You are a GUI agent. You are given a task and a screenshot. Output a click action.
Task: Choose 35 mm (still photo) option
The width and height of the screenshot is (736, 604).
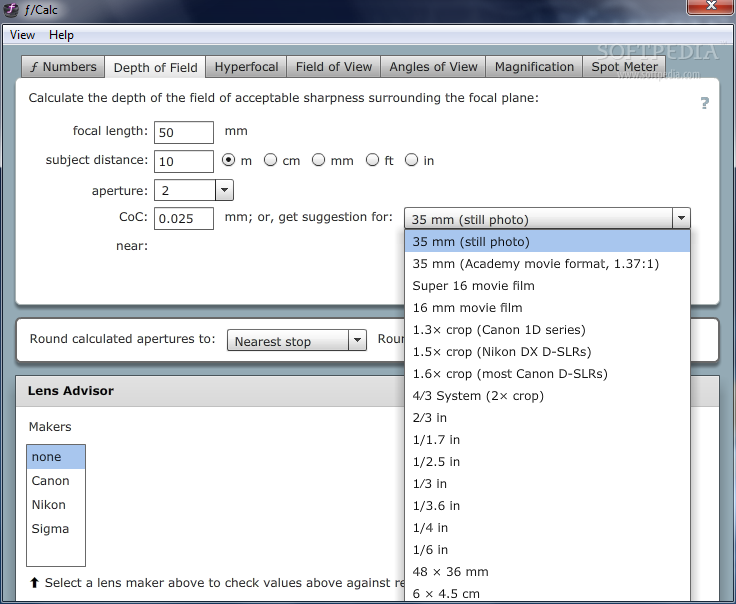pos(547,242)
